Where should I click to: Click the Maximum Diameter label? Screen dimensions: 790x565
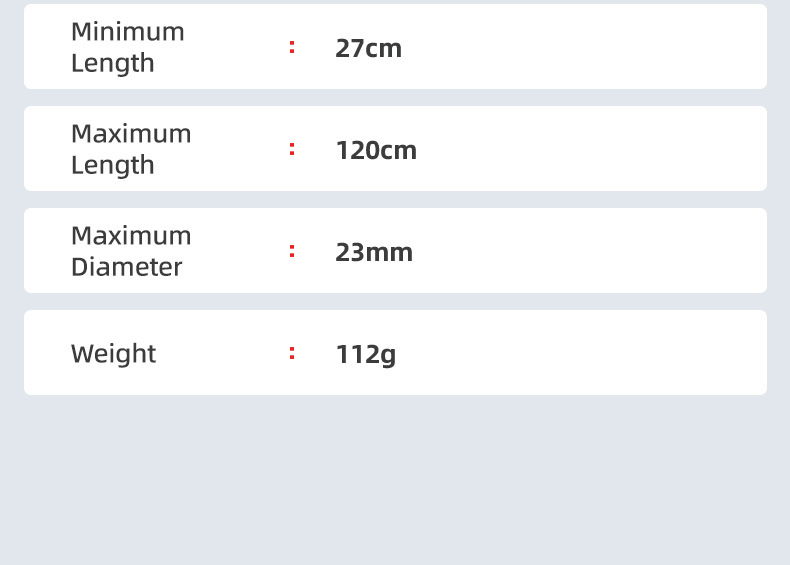[x=130, y=251]
